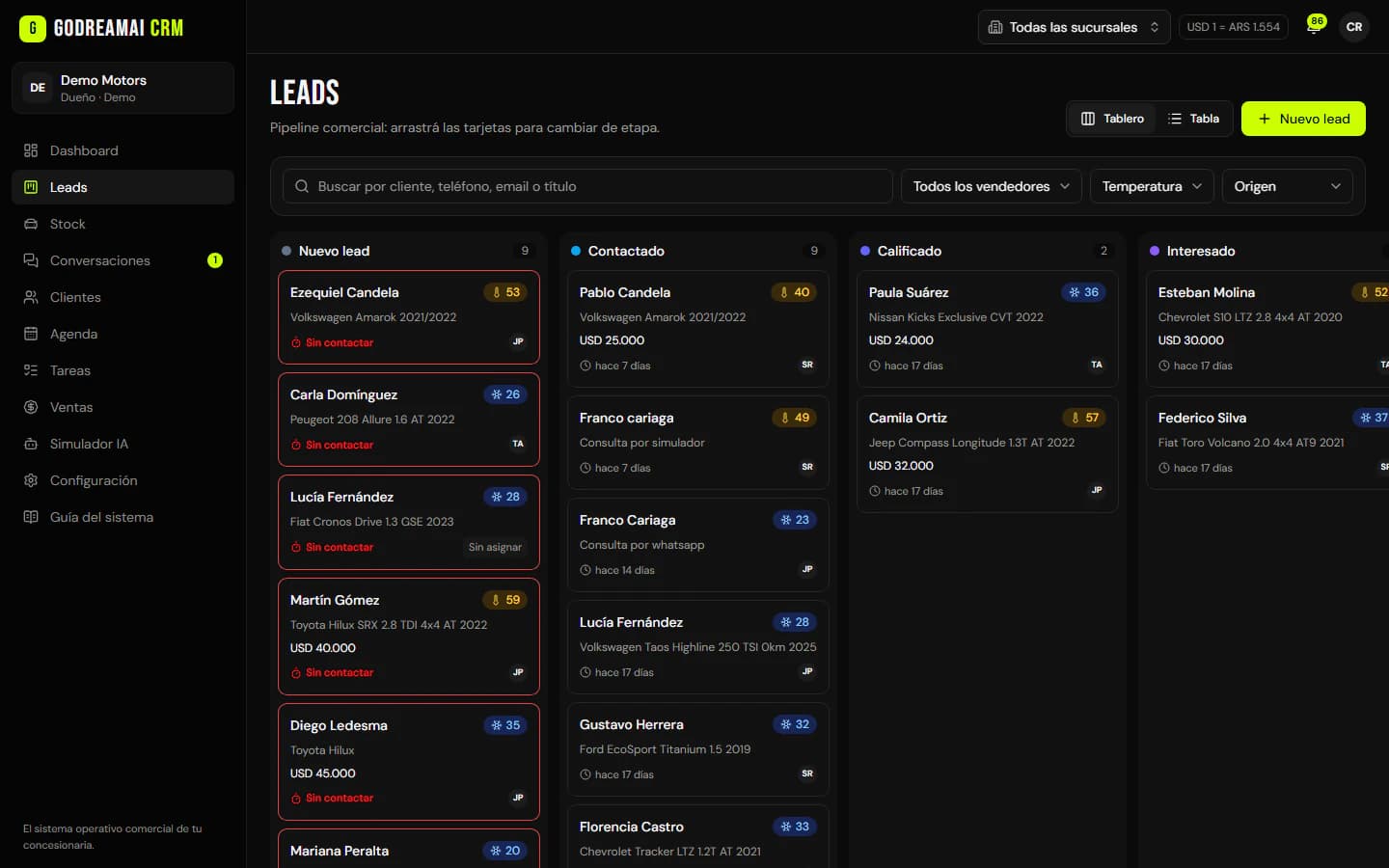1389x868 pixels.
Task: Click the Agenda calendar icon
Action: pyautogui.click(x=31, y=334)
